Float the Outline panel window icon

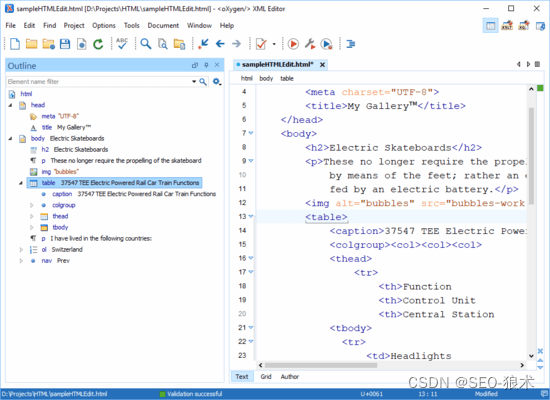click(x=195, y=65)
